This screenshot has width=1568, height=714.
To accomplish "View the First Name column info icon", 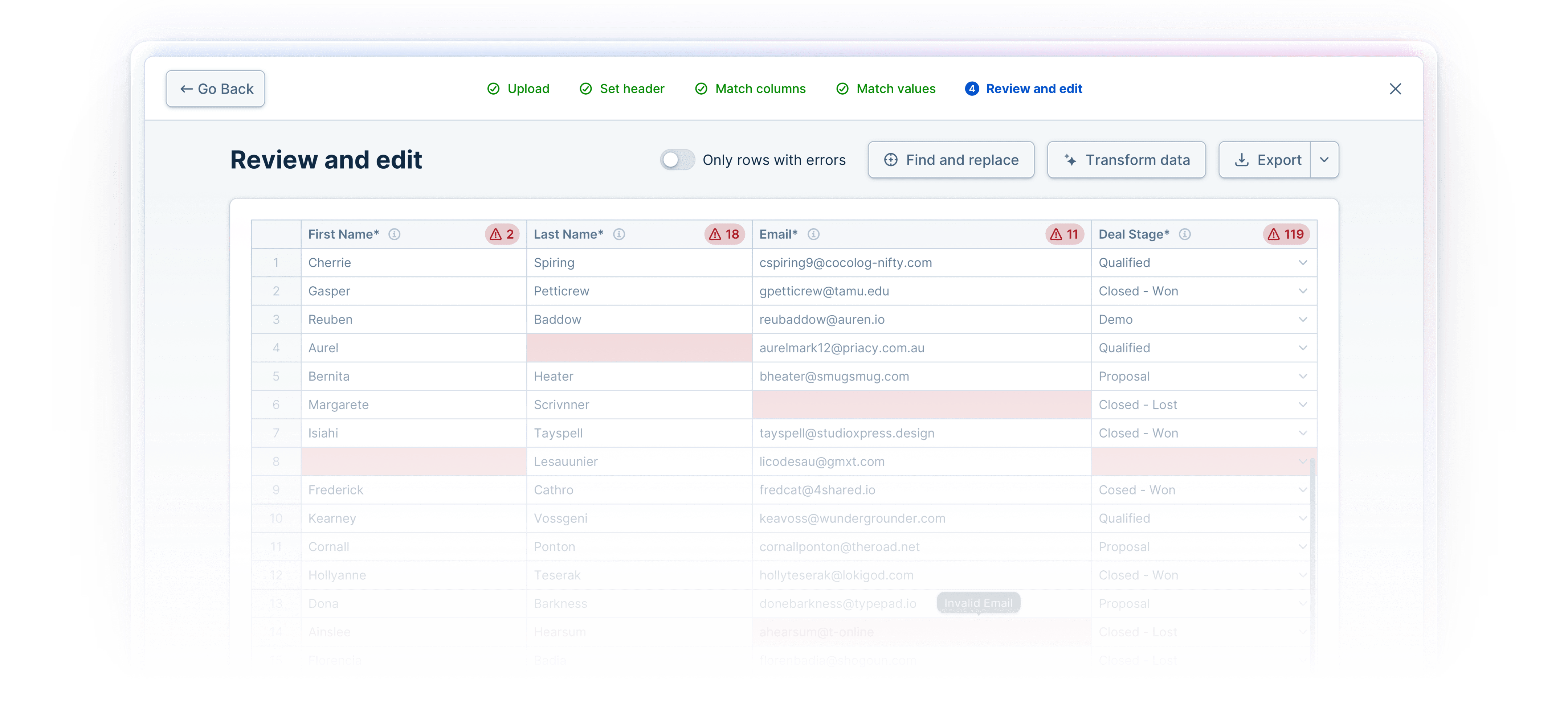I will 396,234.
